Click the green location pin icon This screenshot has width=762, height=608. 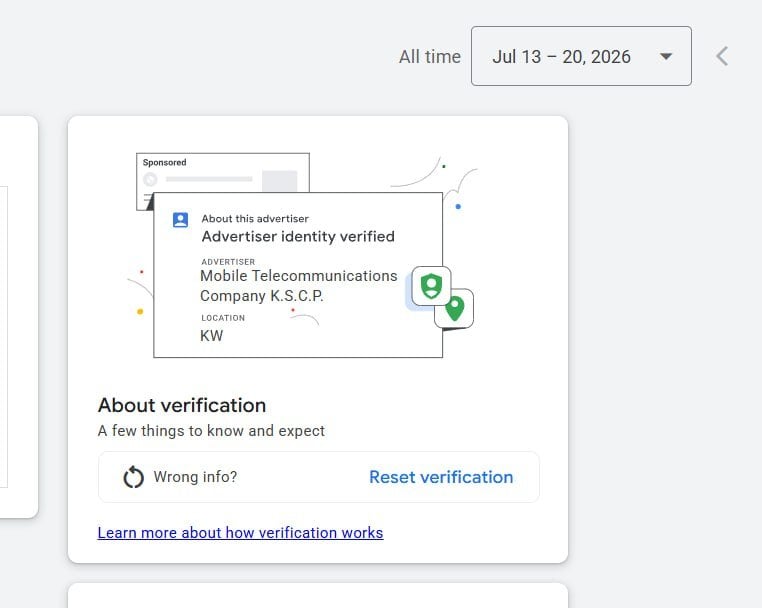point(455,309)
